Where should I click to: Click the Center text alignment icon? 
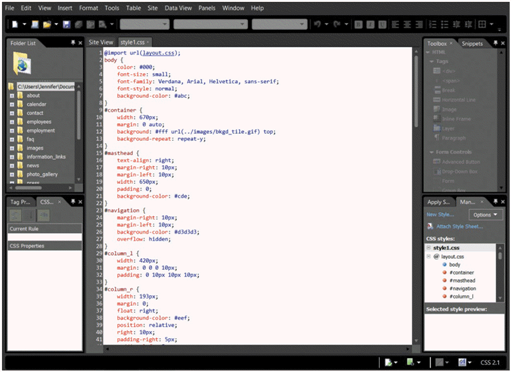pyautogui.click(x=407, y=24)
